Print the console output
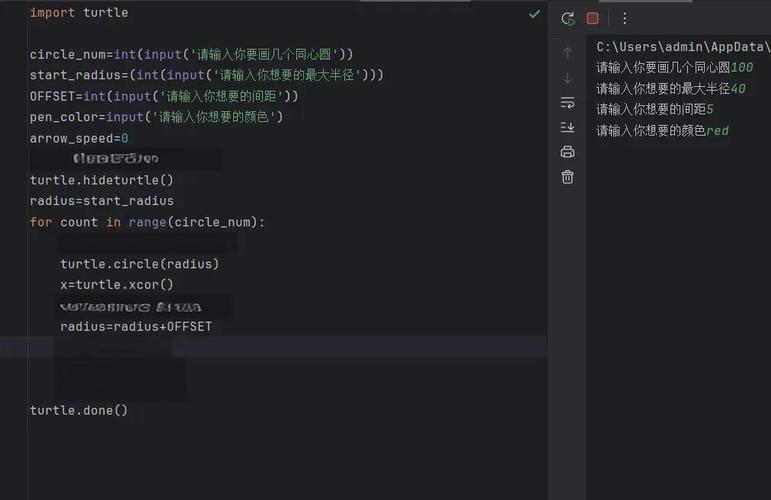 pyautogui.click(x=567, y=152)
